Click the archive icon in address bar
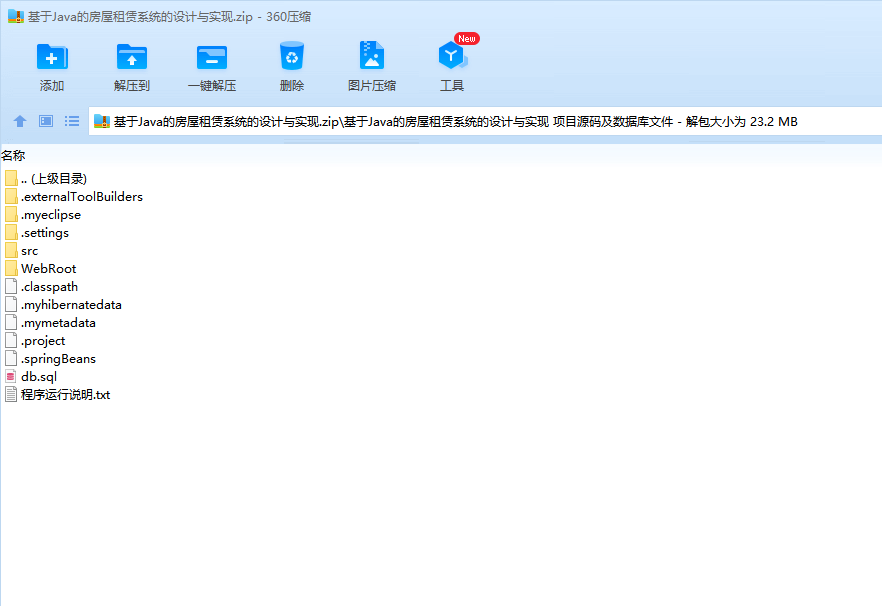This screenshot has width=882, height=606. tap(101, 121)
